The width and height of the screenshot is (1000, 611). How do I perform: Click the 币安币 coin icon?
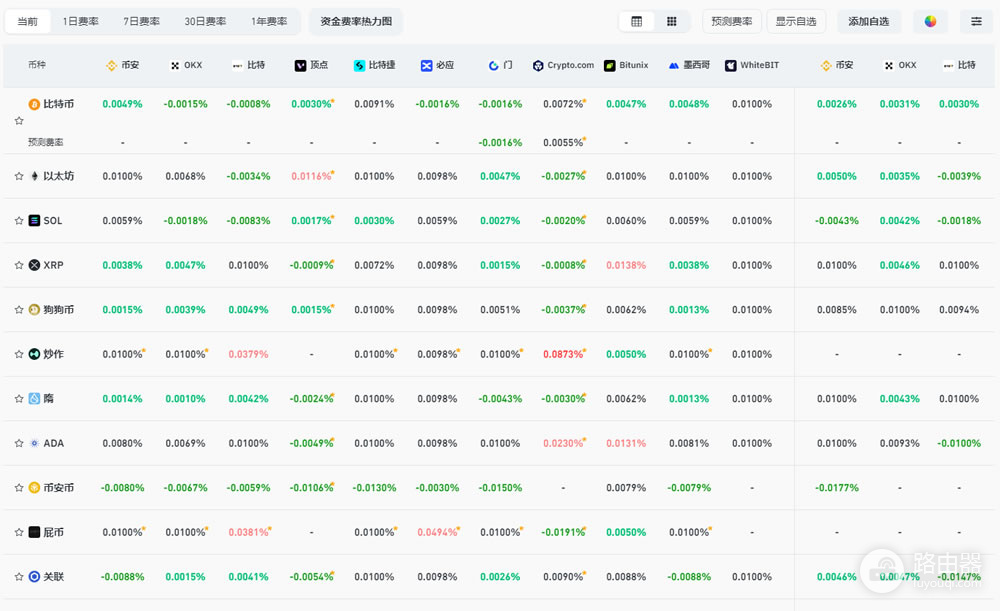[x=34, y=488]
